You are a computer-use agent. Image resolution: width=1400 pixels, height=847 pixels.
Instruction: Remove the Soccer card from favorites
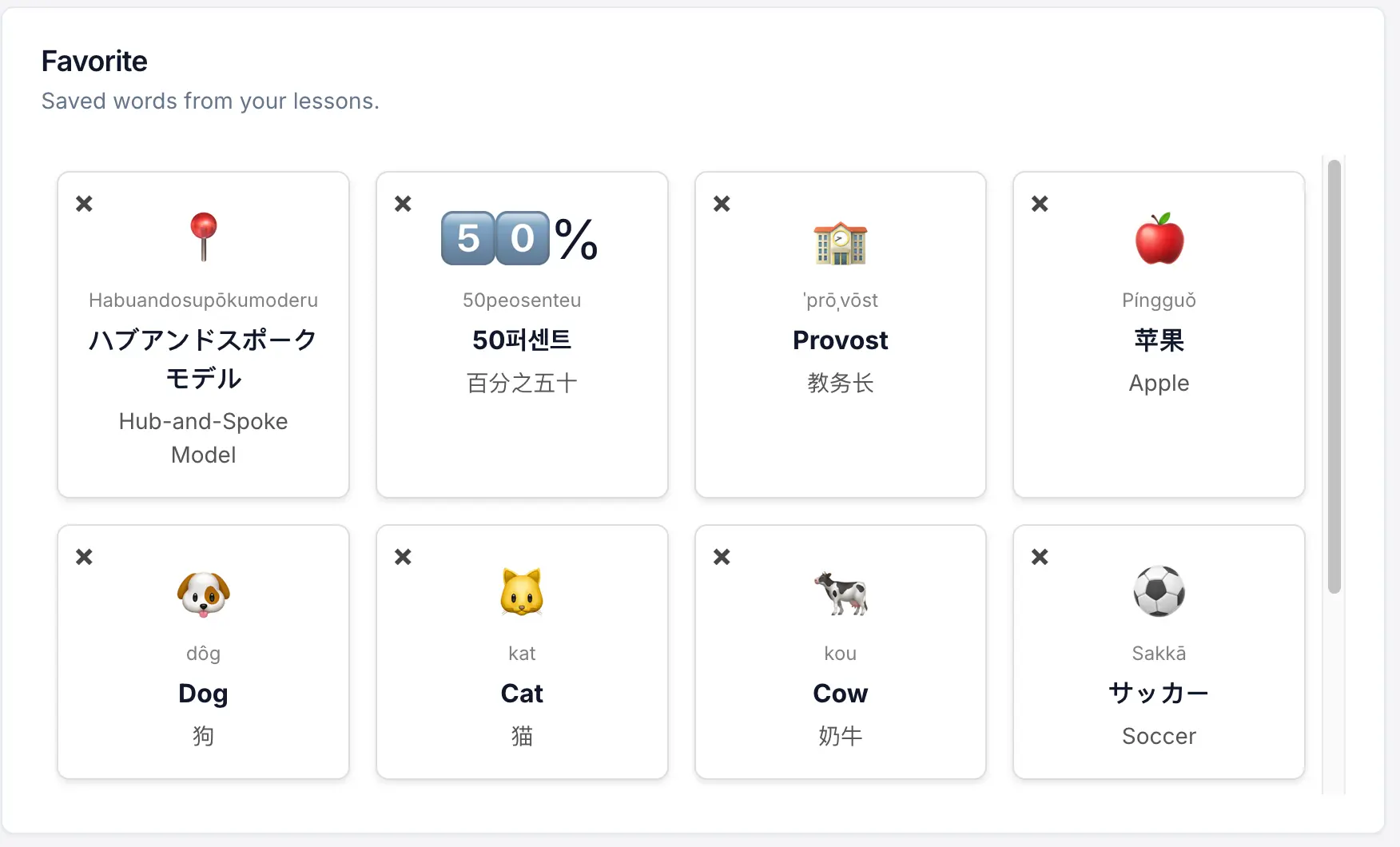(x=1039, y=556)
